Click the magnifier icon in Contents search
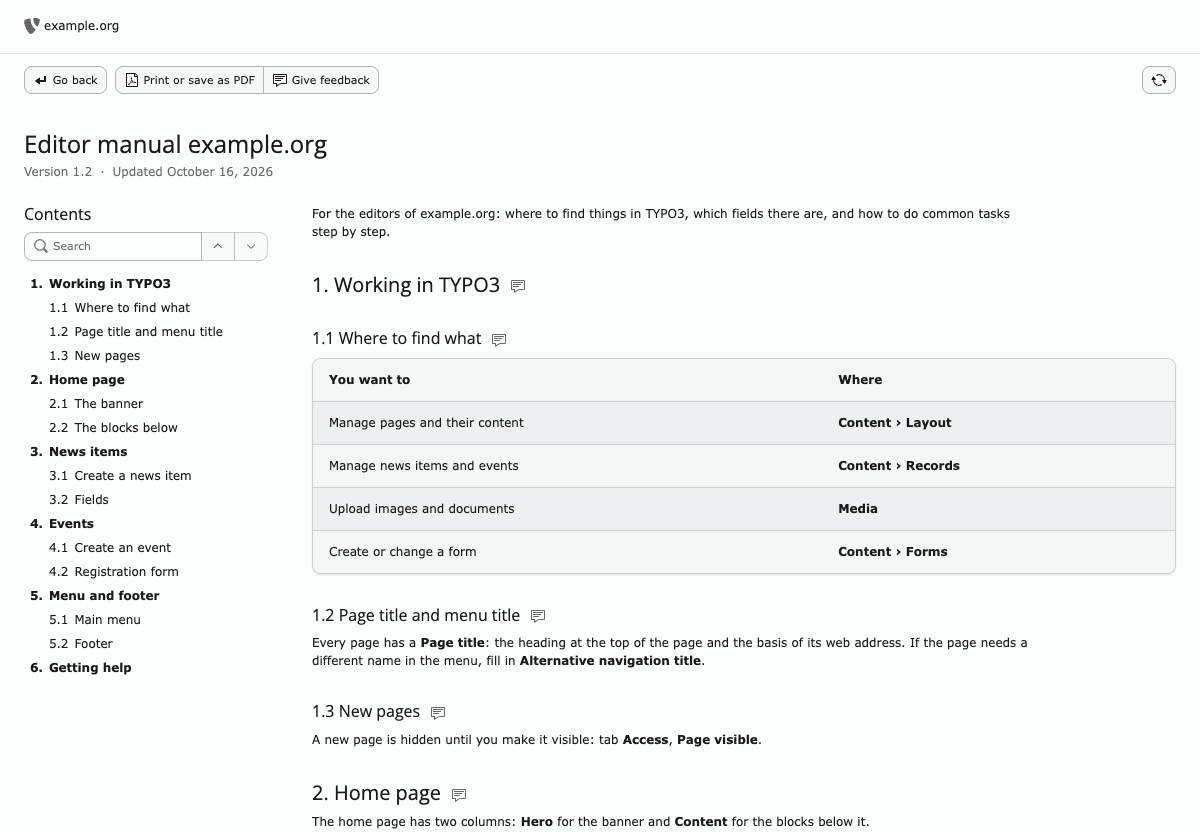This screenshot has height=832, width=1200. [x=41, y=246]
